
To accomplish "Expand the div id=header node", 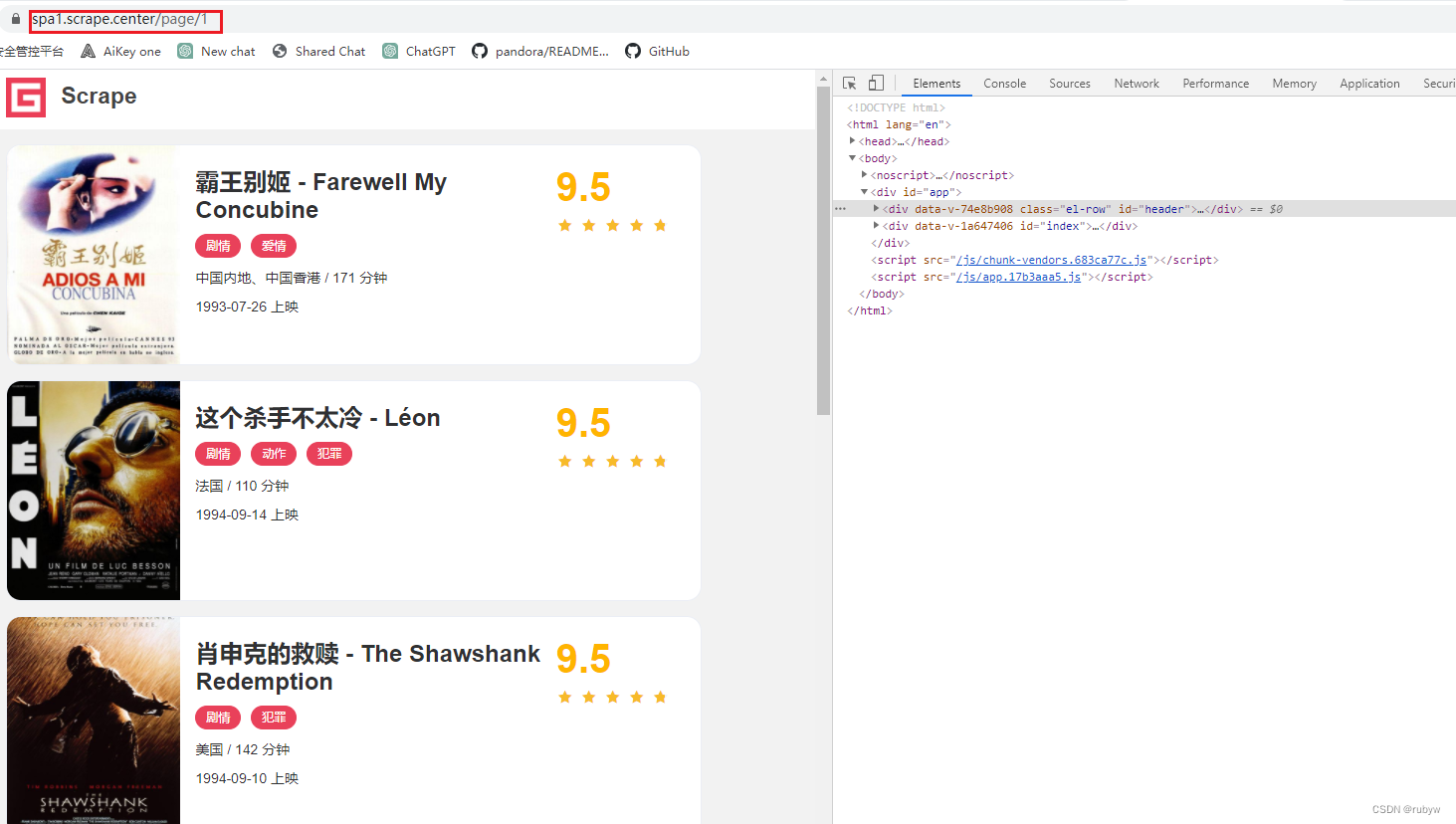I will click(x=876, y=209).
